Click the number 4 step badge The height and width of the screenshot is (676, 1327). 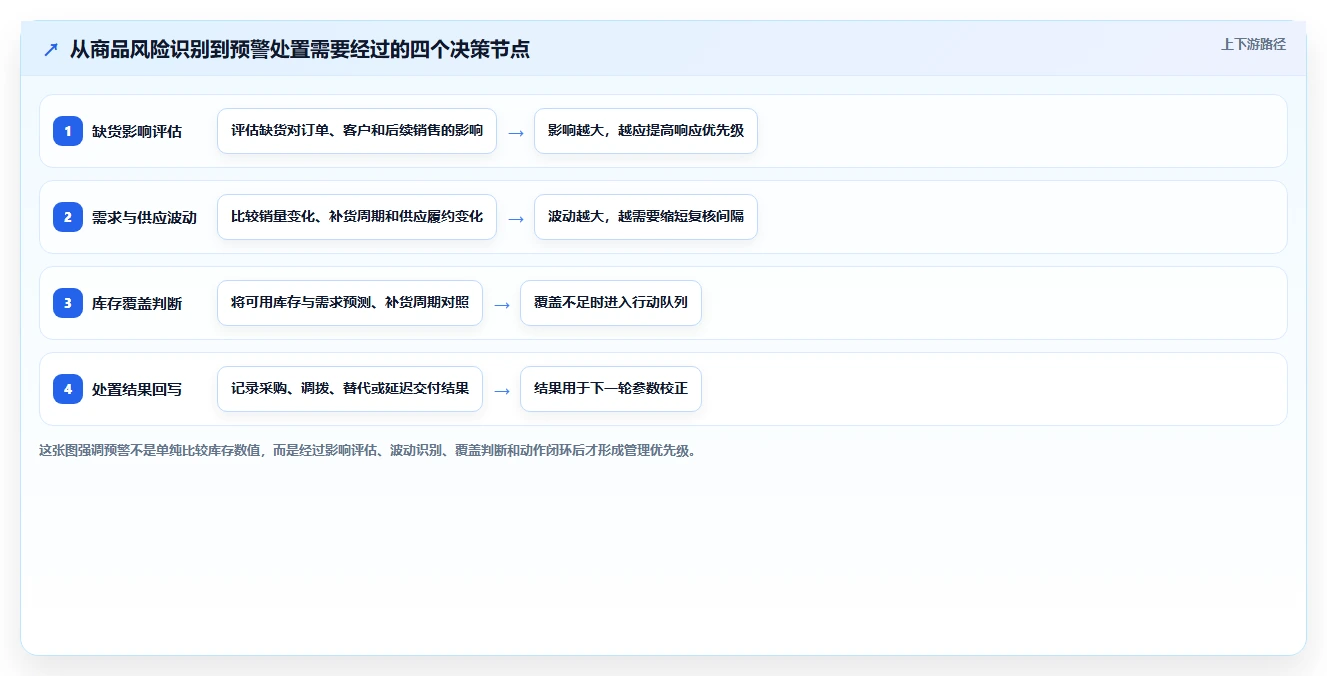tap(68, 389)
